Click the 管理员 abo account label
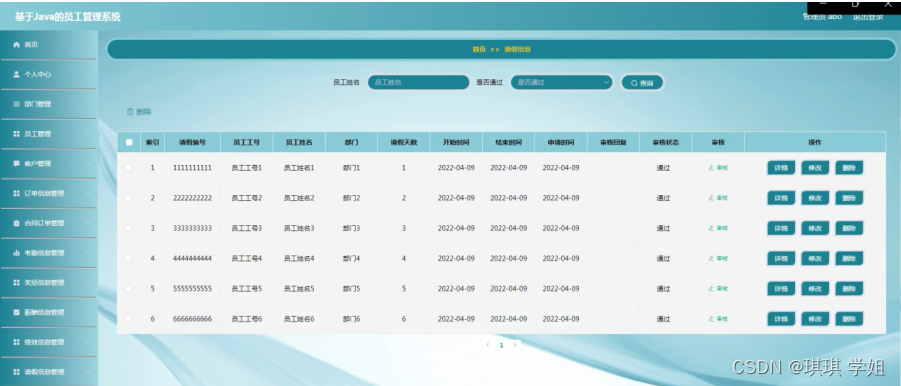Screen dimensions: 901x386 (822, 17)
